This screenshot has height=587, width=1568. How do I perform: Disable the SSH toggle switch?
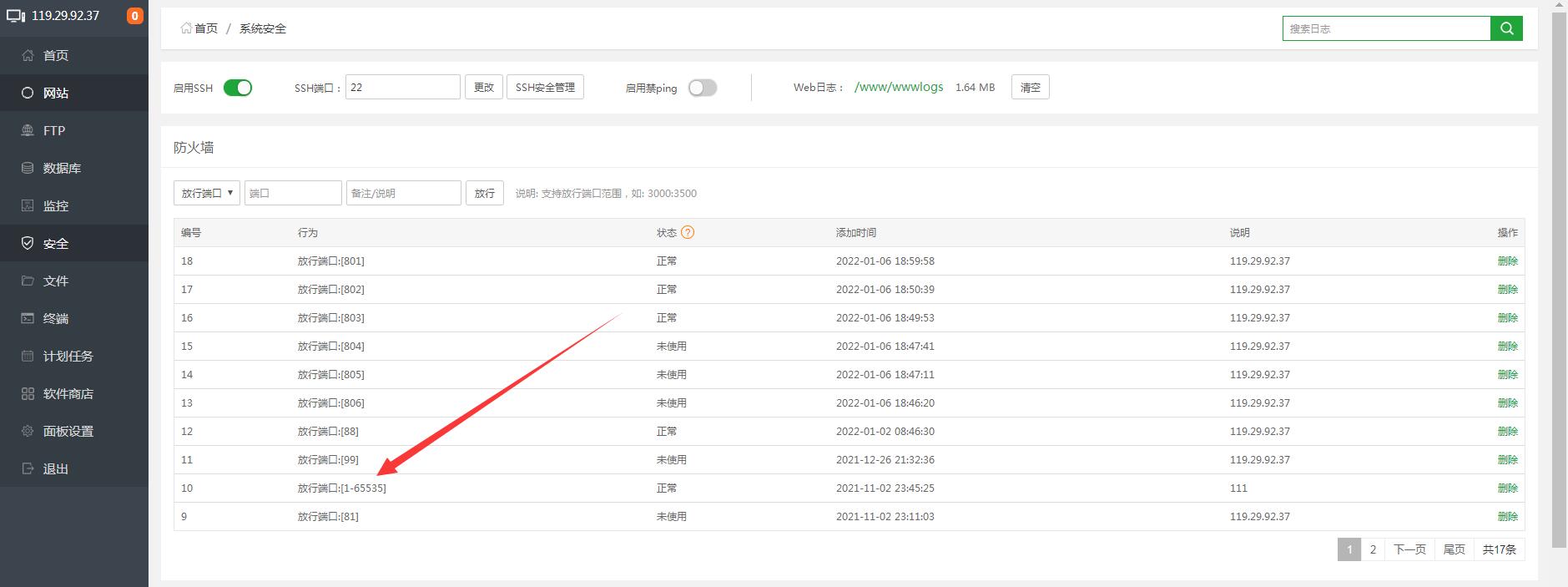[x=238, y=88]
